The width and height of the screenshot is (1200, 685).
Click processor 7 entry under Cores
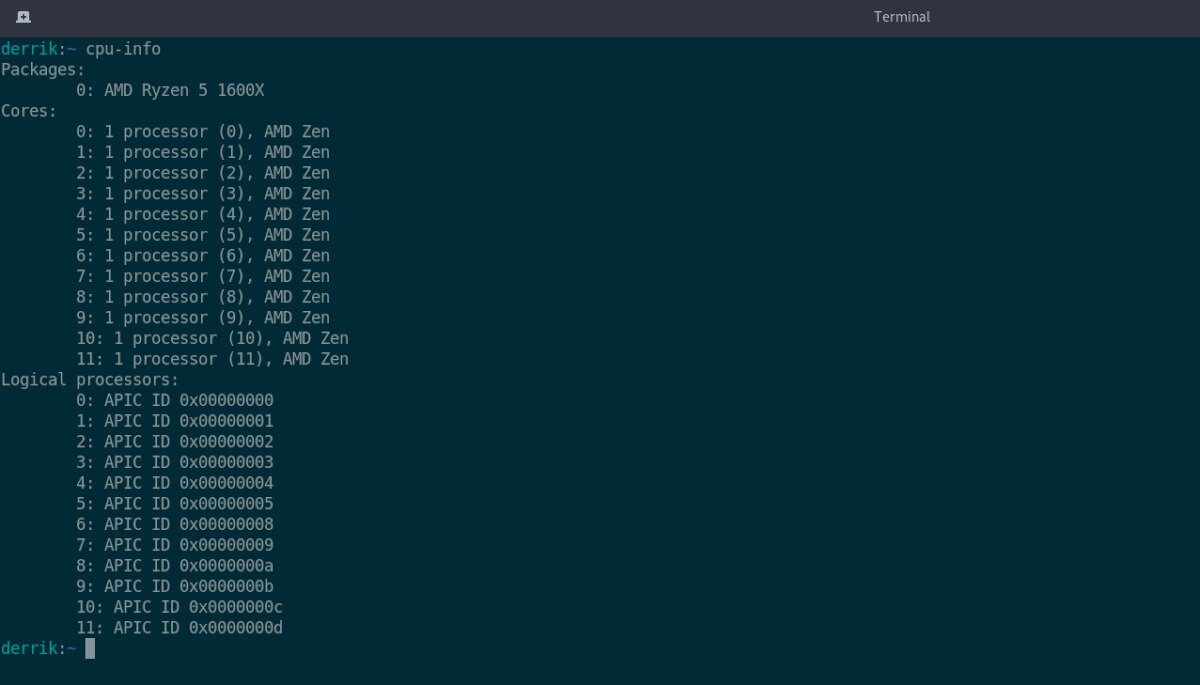203,275
